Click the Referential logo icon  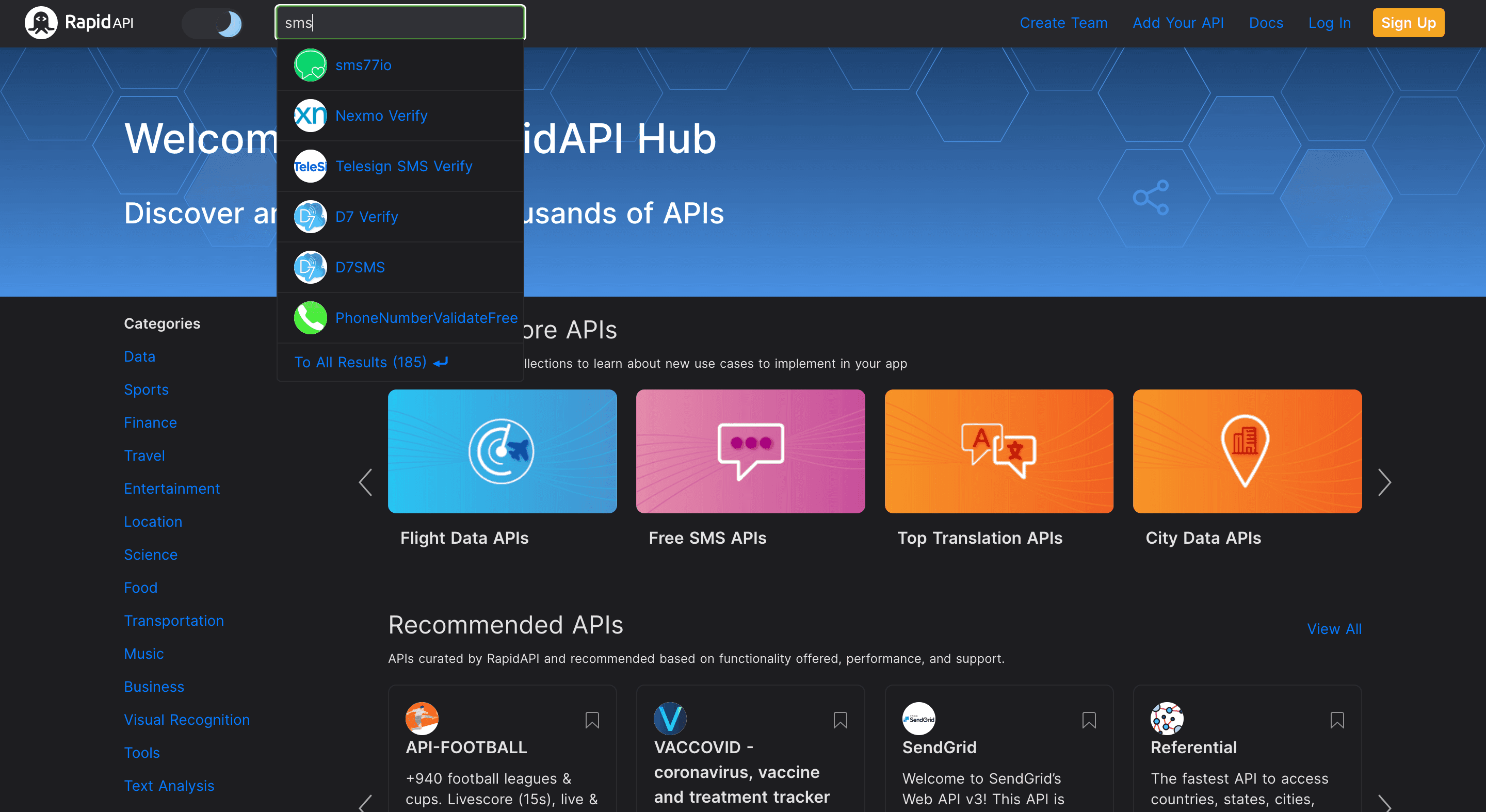coord(1167,719)
